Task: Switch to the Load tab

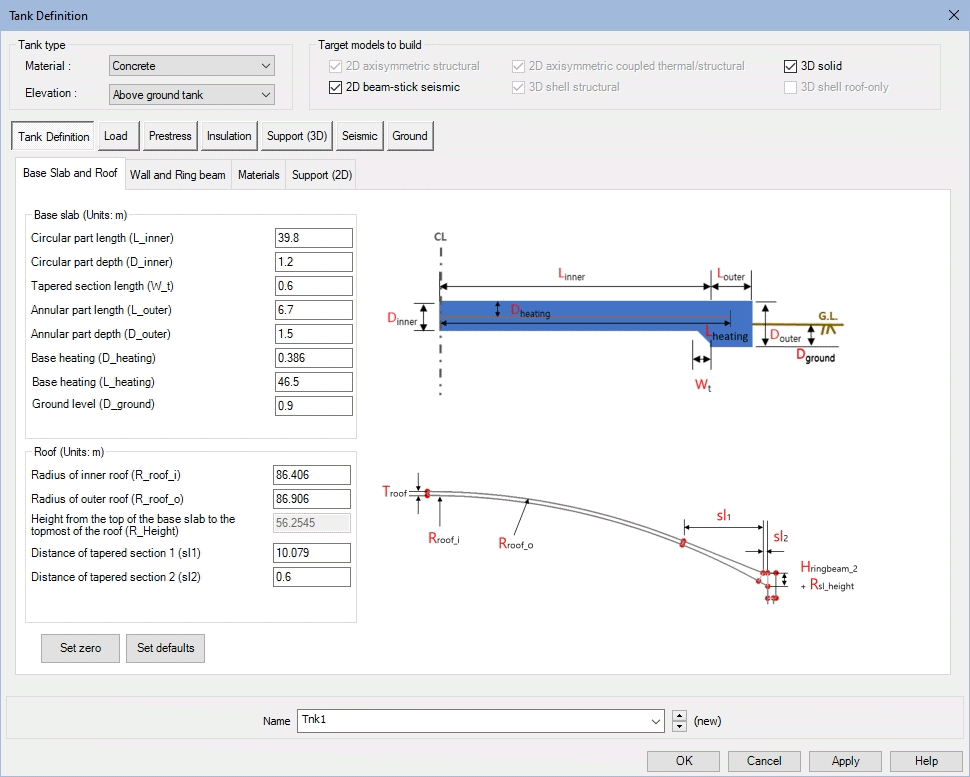Action: pyautogui.click(x=116, y=136)
